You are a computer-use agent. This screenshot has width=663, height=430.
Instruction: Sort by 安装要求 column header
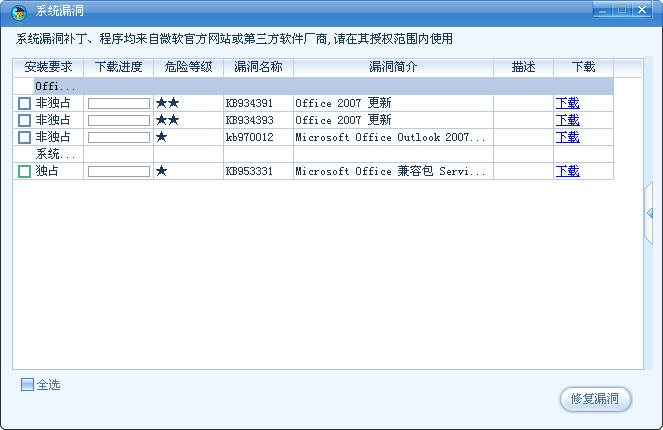pyautogui.click(x=48, y=67)
